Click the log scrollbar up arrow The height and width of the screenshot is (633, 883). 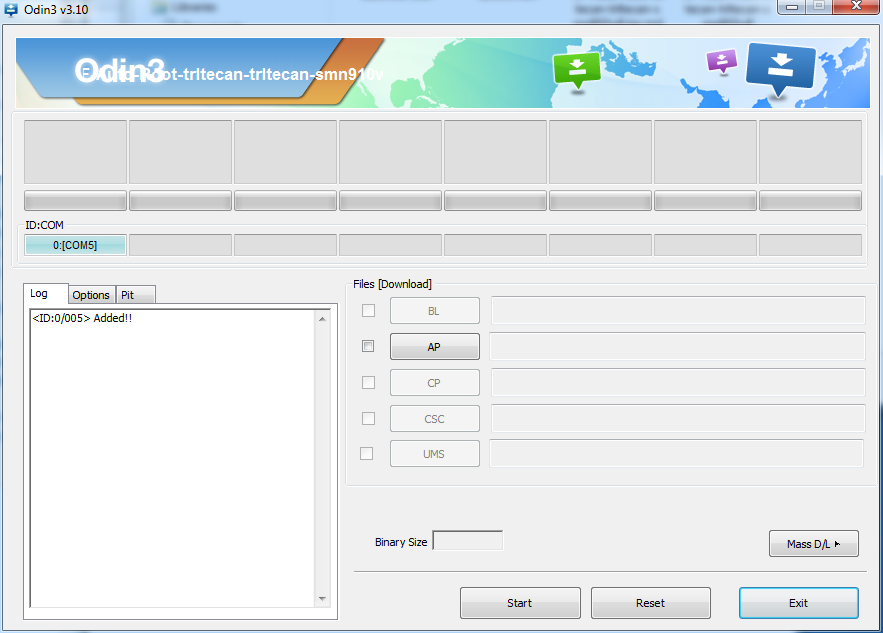(322, 319)
